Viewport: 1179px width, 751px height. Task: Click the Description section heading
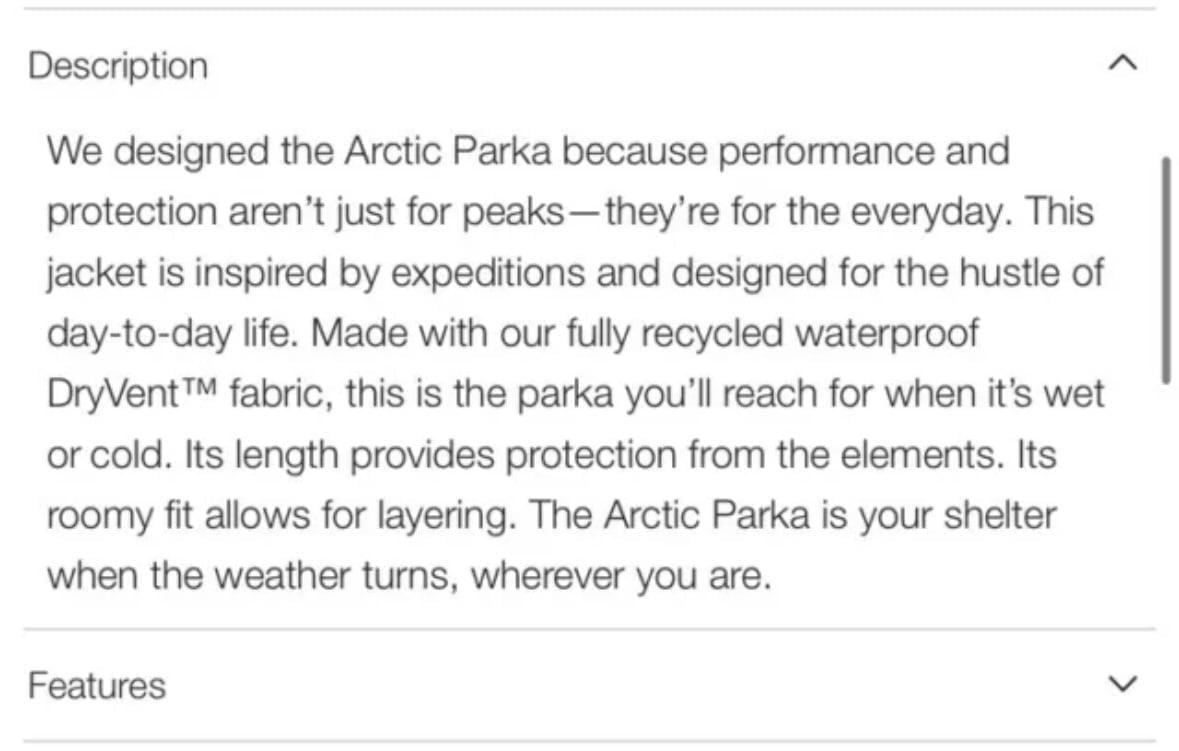118,66
